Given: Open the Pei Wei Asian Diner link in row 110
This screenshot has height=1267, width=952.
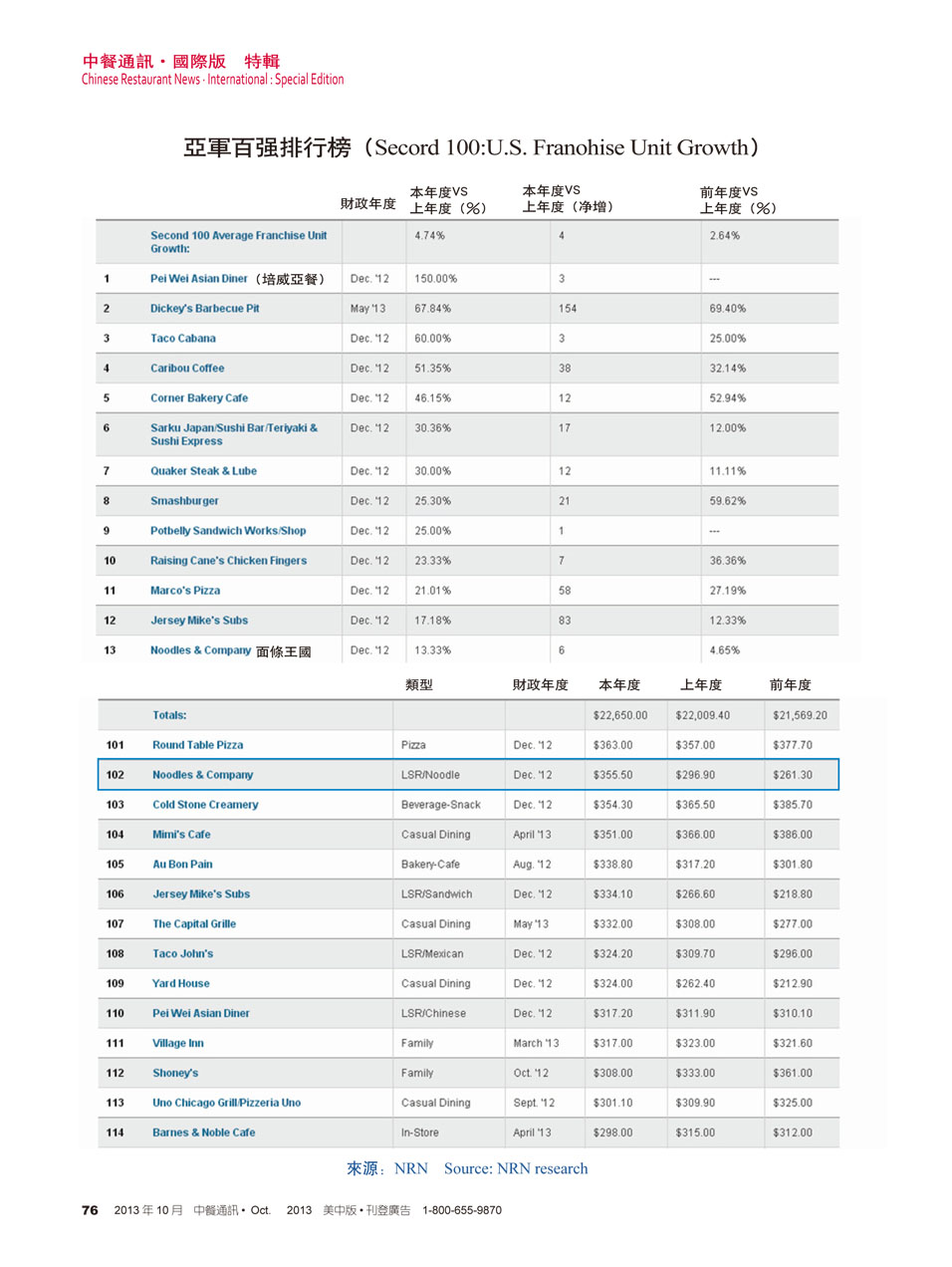Looking at the screenshot, I should coord(201,1014).
